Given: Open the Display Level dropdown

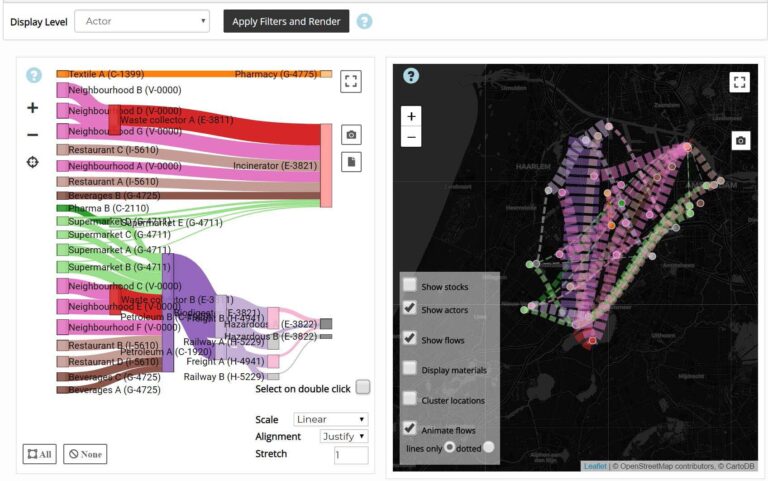Looking at the screenshot, I should (141, 21).
